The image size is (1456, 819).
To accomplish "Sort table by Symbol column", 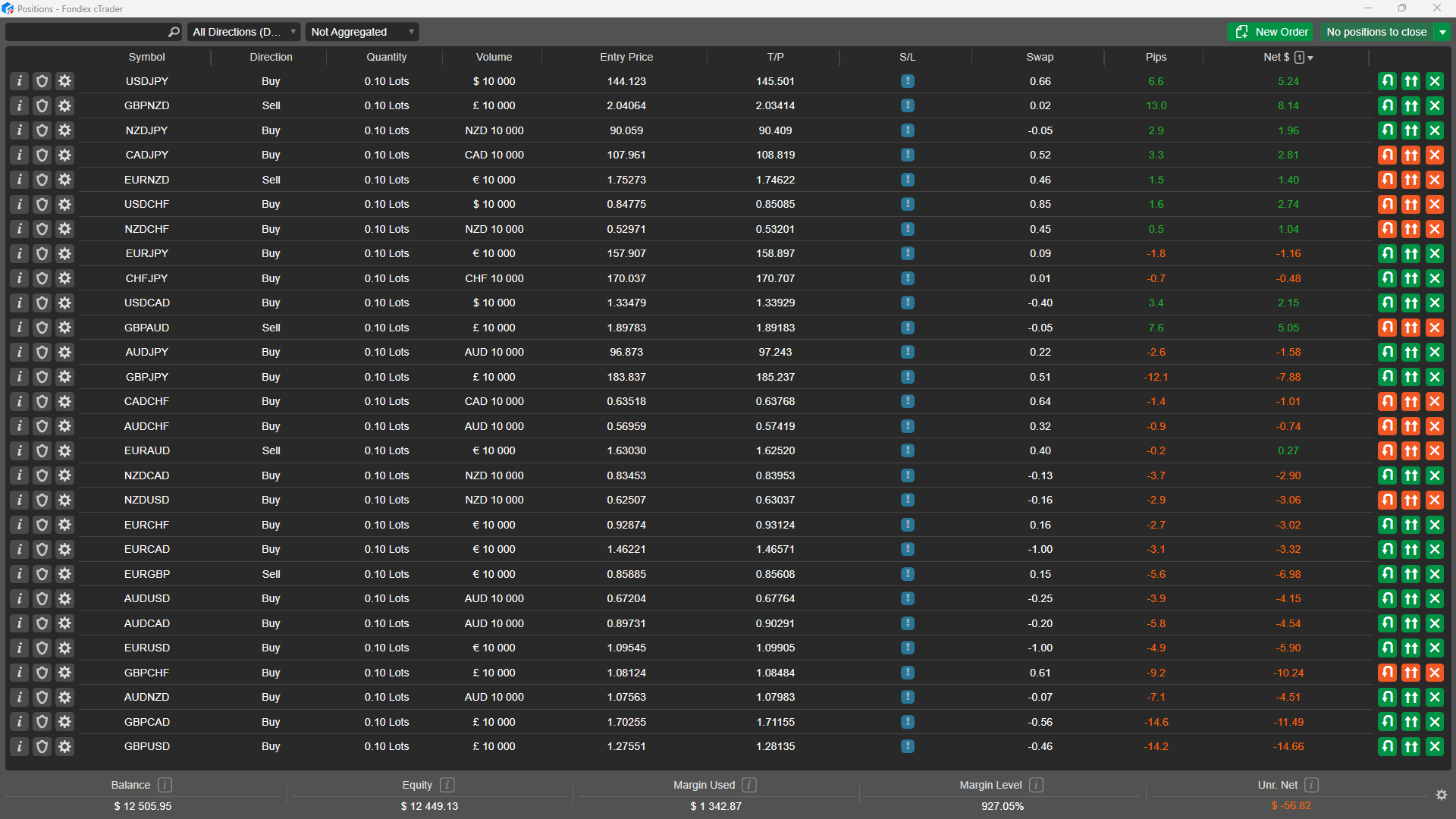I will click(146, 57).
